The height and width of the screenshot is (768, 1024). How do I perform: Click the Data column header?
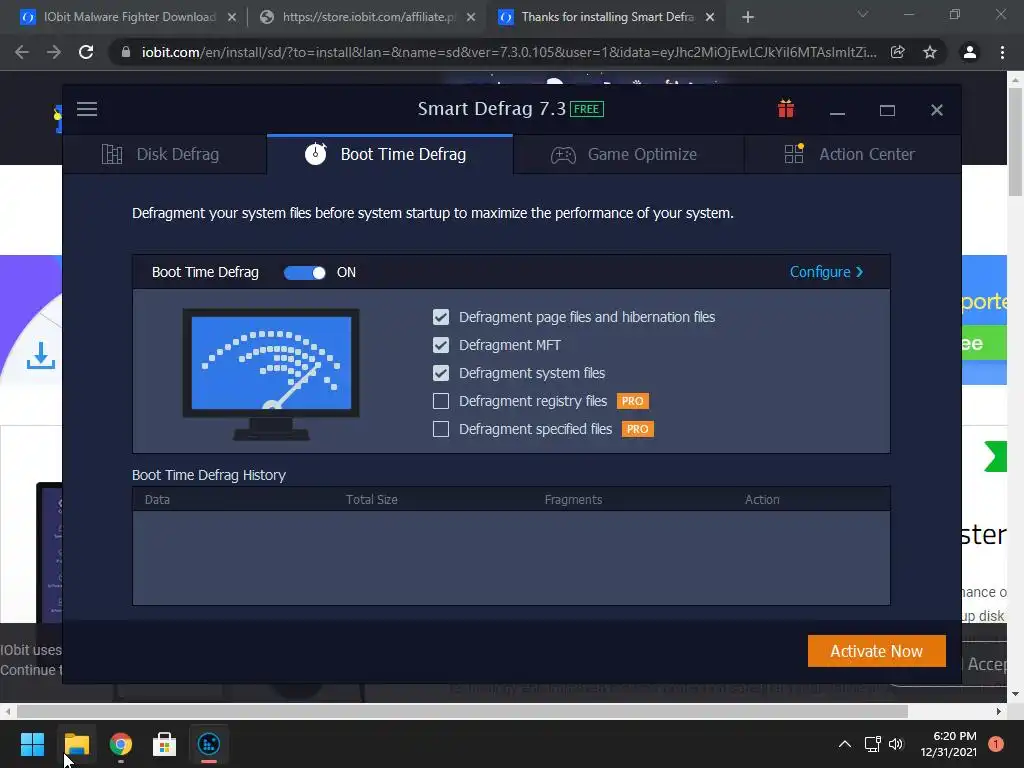coord(157,500)
